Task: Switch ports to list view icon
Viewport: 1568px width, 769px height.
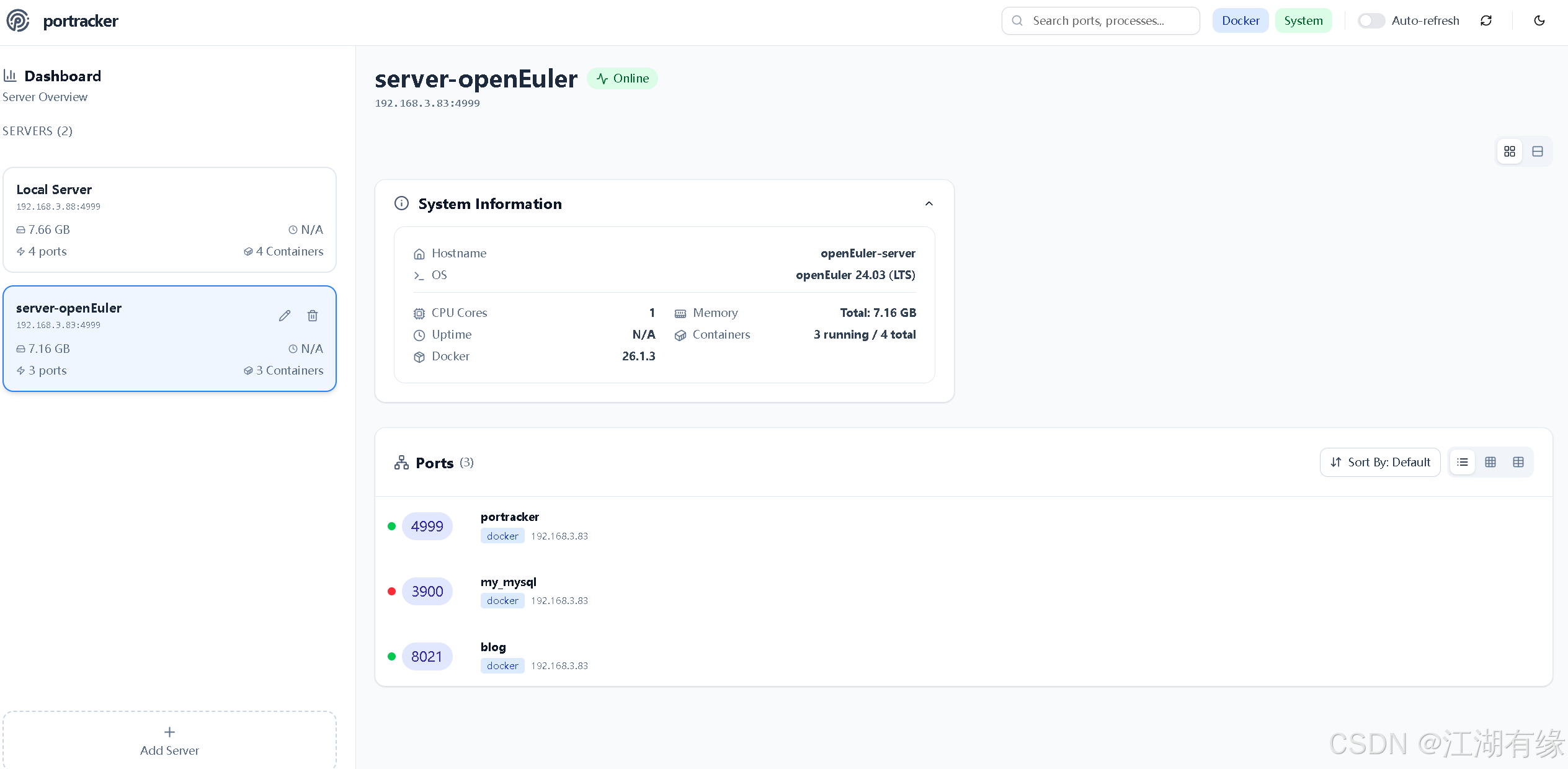Action: pos(1463,462)
